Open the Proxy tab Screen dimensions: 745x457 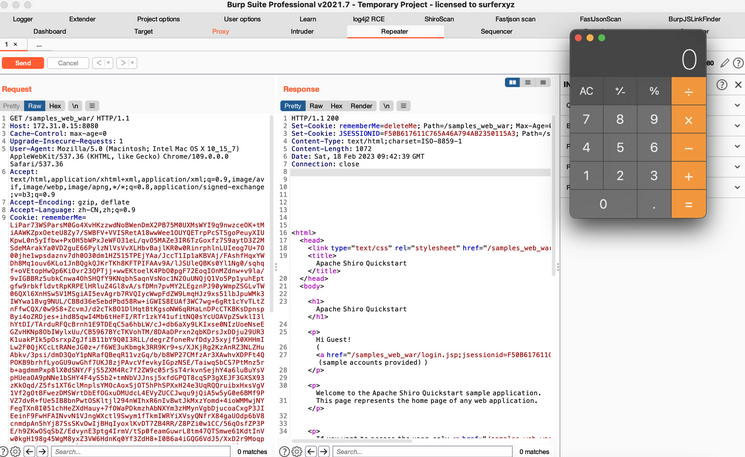(220, 31)
